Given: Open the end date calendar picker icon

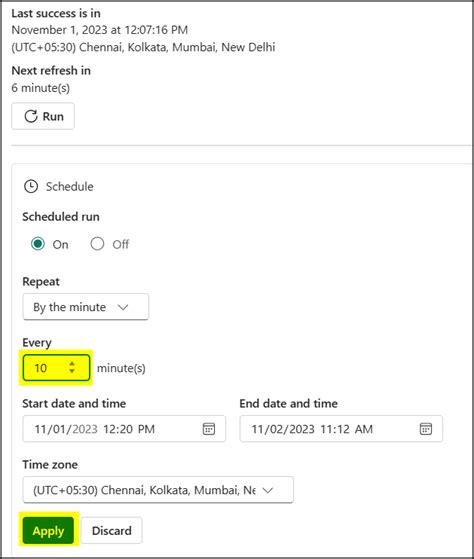Looking at the screenshot, I should pyautogui.click(x=426, y=429).
